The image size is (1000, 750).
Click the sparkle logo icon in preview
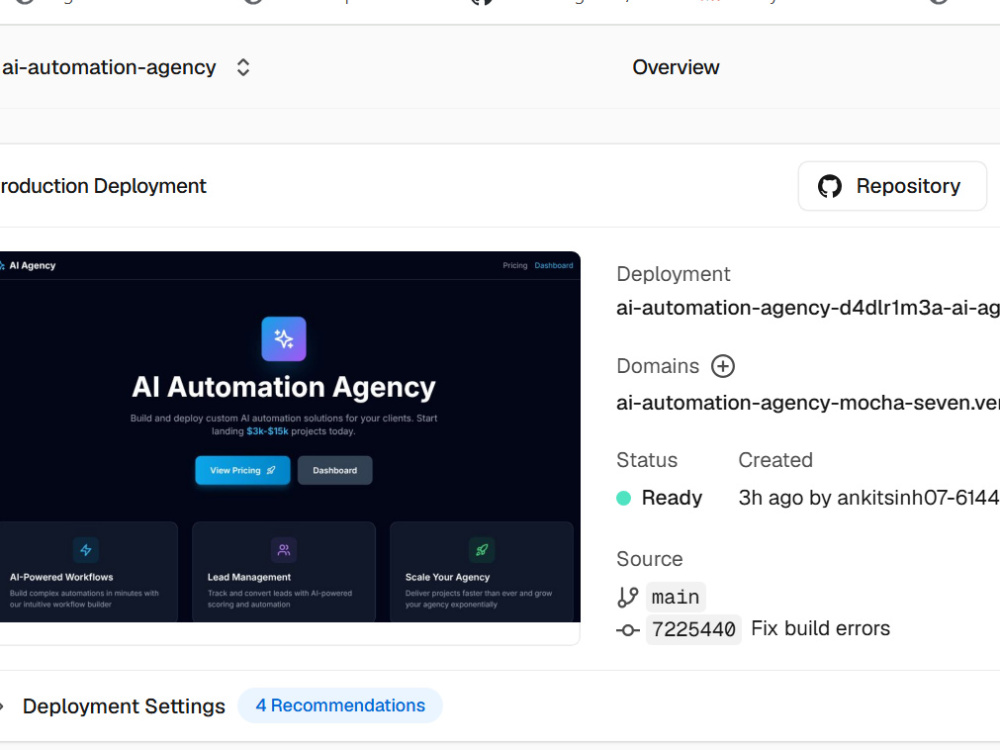pos(284,339)
